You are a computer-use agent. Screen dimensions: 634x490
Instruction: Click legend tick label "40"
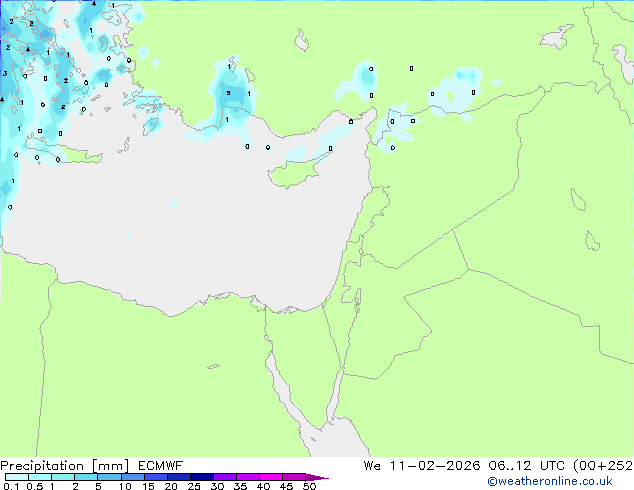263,486
